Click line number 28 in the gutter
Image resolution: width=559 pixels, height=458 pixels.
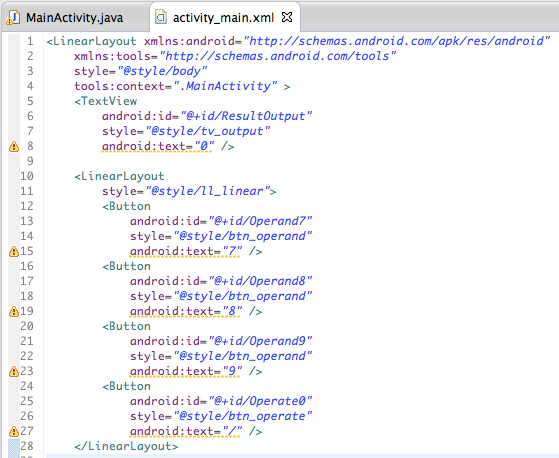tap(27, 446)
